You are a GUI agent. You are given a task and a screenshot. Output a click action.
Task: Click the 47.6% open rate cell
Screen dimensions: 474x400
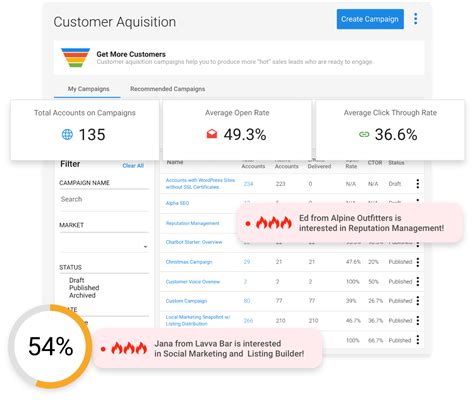353,262
